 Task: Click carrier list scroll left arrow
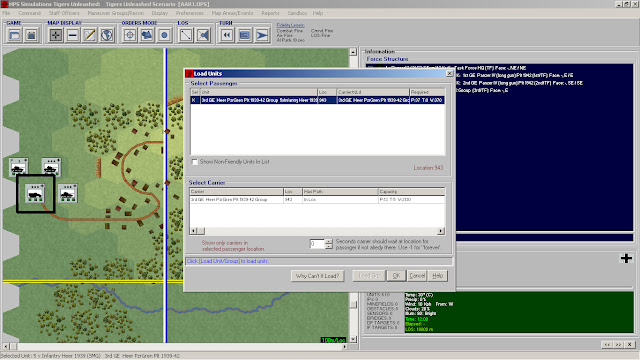click(x=193, y=231)
